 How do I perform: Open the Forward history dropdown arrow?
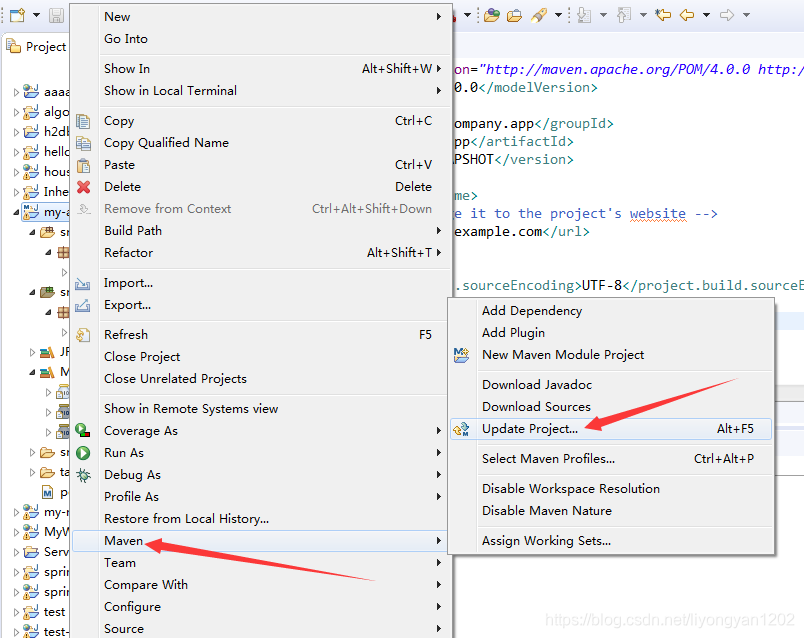[747, 15]
